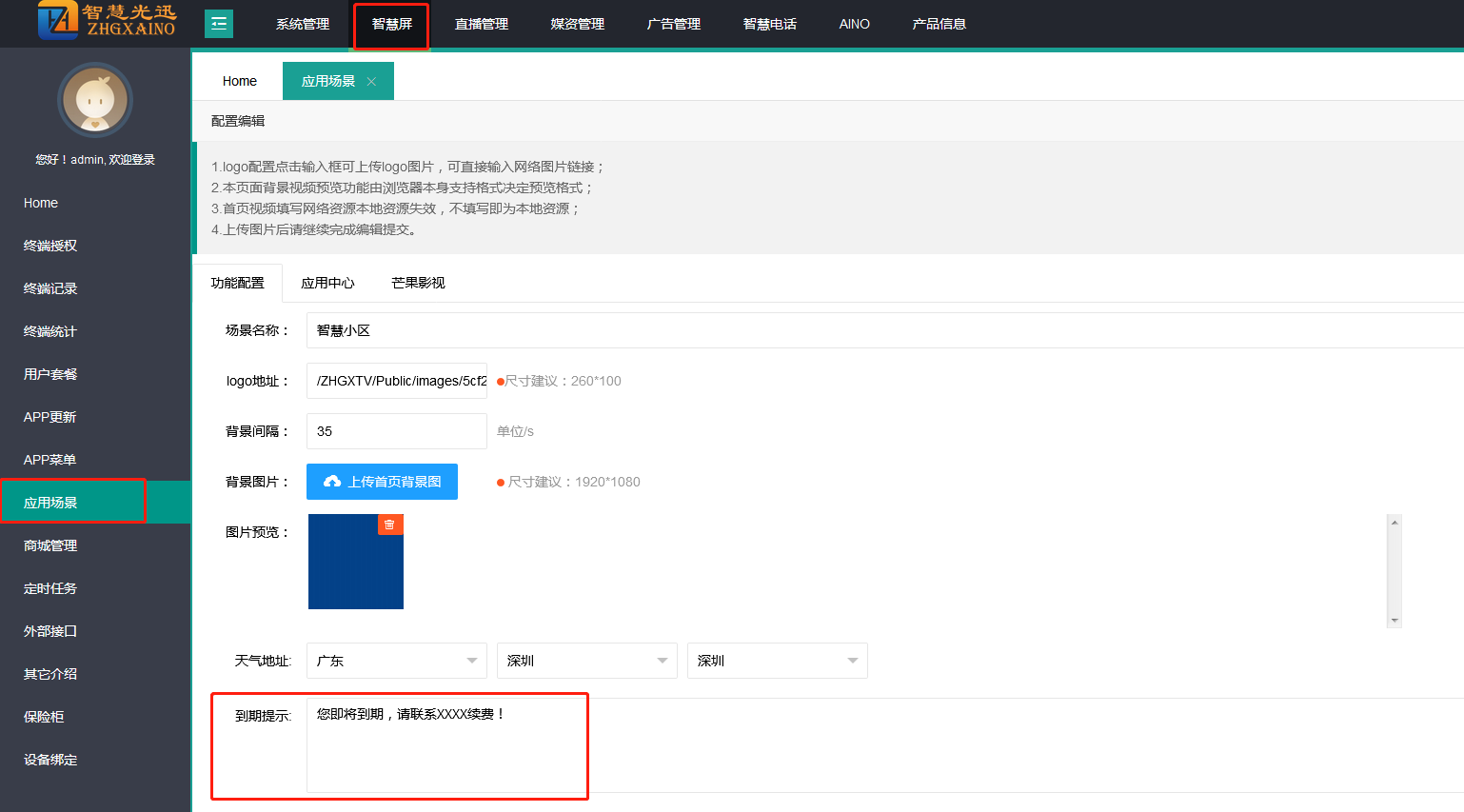Switch to the 功能配置 tab
The width and height of the screenshot is (1464, 812).
click(x=238, y=283)
